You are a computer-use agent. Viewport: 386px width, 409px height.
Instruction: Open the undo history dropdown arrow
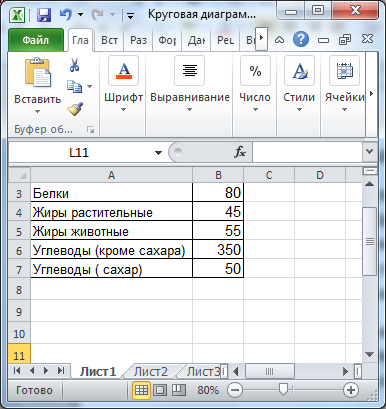[80, 15]
